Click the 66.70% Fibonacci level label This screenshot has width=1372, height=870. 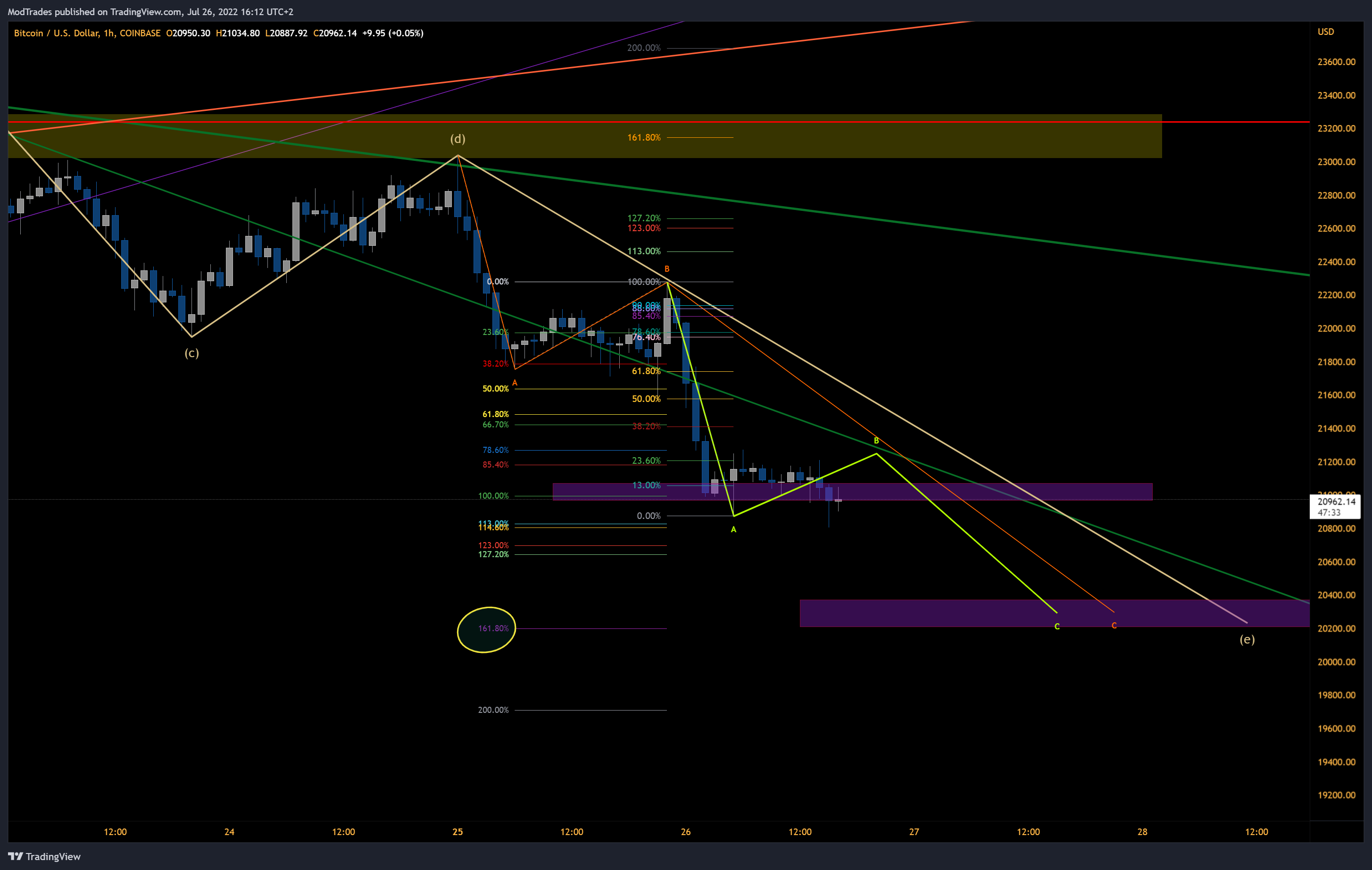pos(496,425)
